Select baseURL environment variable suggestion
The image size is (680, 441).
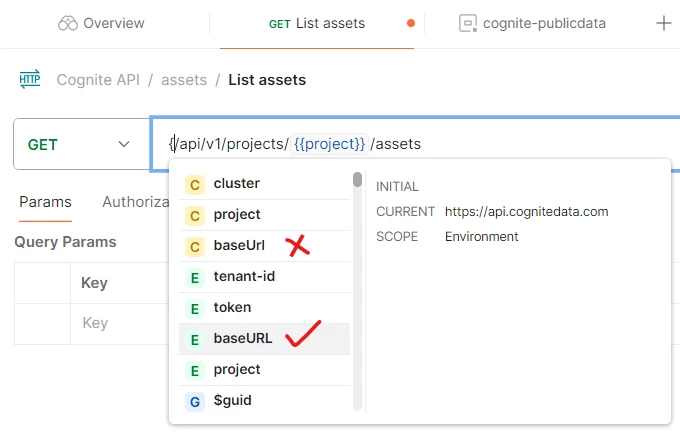point(264,339)
